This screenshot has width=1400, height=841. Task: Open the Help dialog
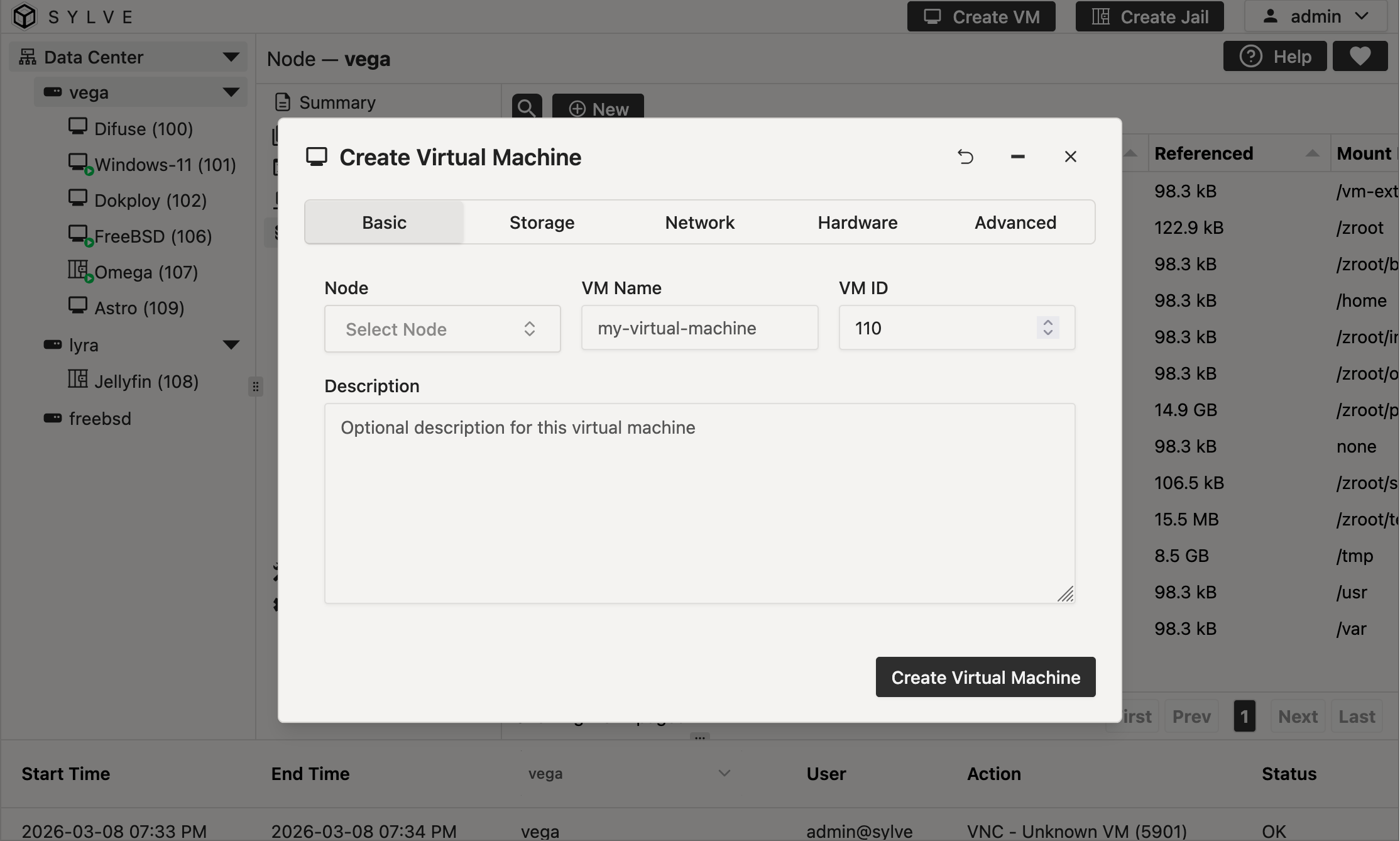pos(1275,56)
